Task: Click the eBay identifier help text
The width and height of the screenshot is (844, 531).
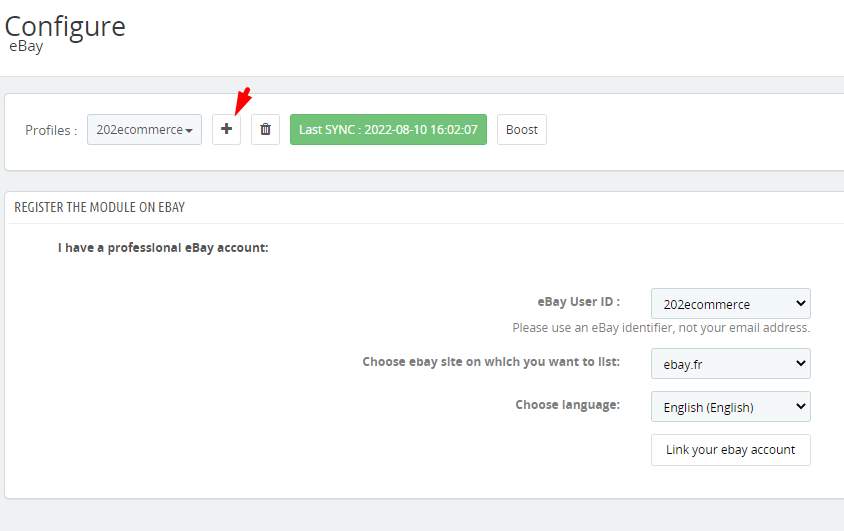Action: tap(661, 328)
